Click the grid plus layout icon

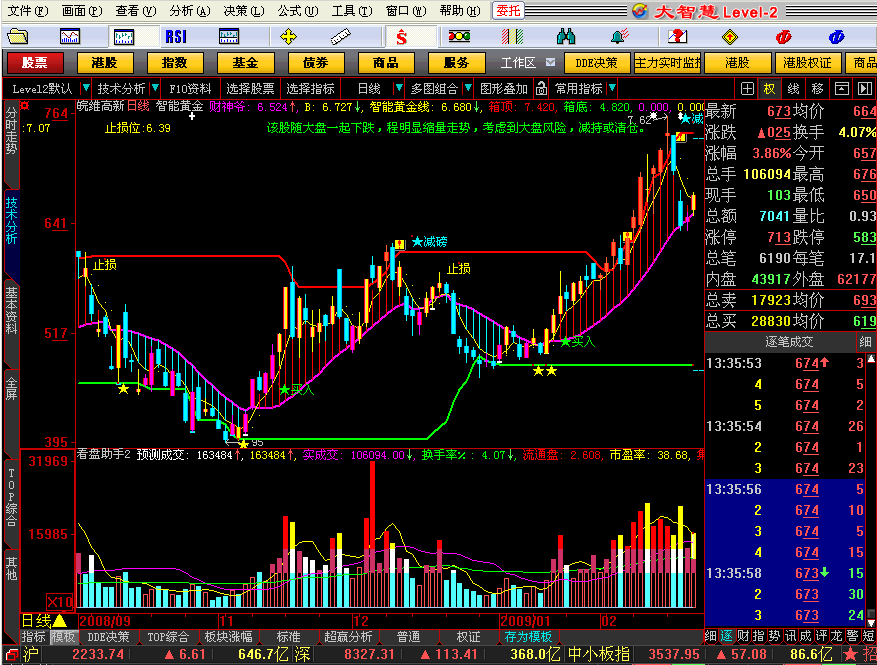747,88
